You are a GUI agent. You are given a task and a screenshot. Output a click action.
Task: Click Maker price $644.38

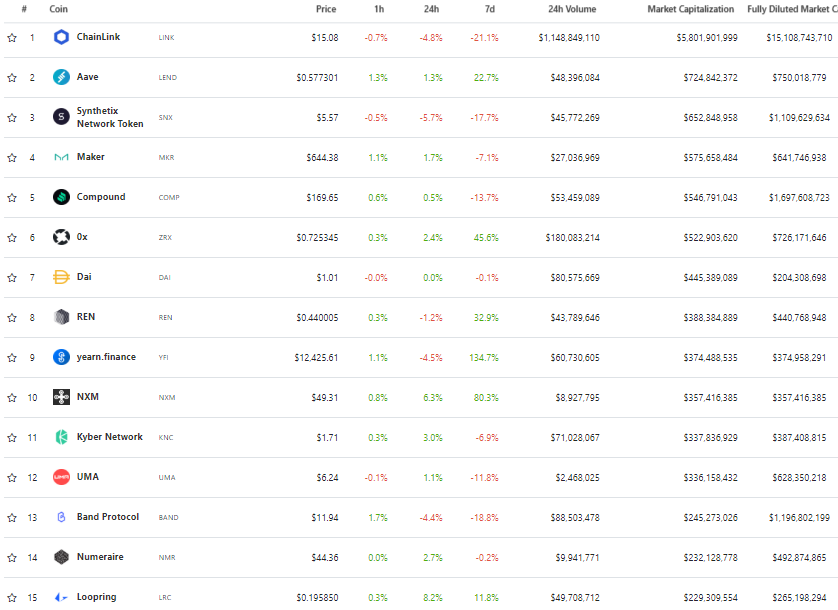(322, 158)
